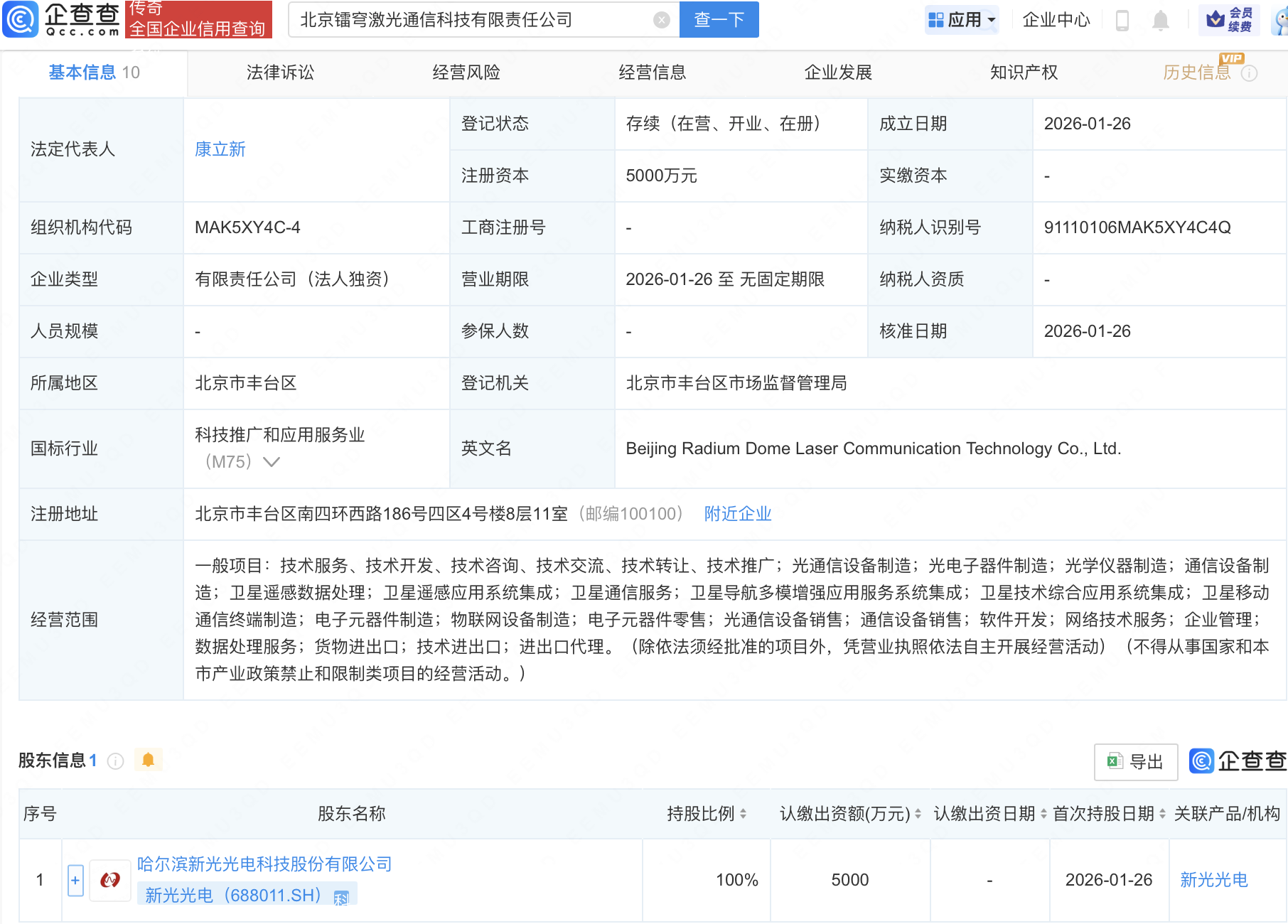Open the mobile phone app icon
Viewport: 1288px width, 924px height.
1122,20
